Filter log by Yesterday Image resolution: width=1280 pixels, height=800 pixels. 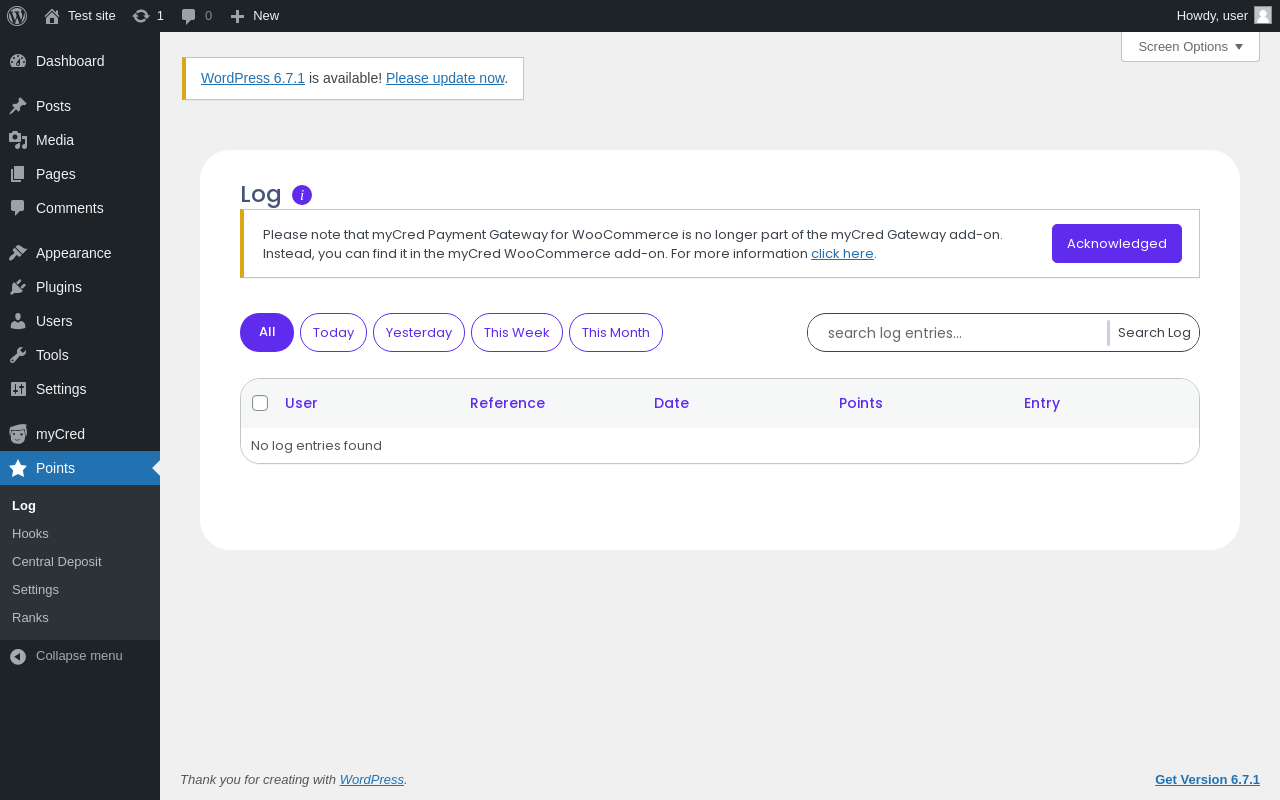pos(419,332)
